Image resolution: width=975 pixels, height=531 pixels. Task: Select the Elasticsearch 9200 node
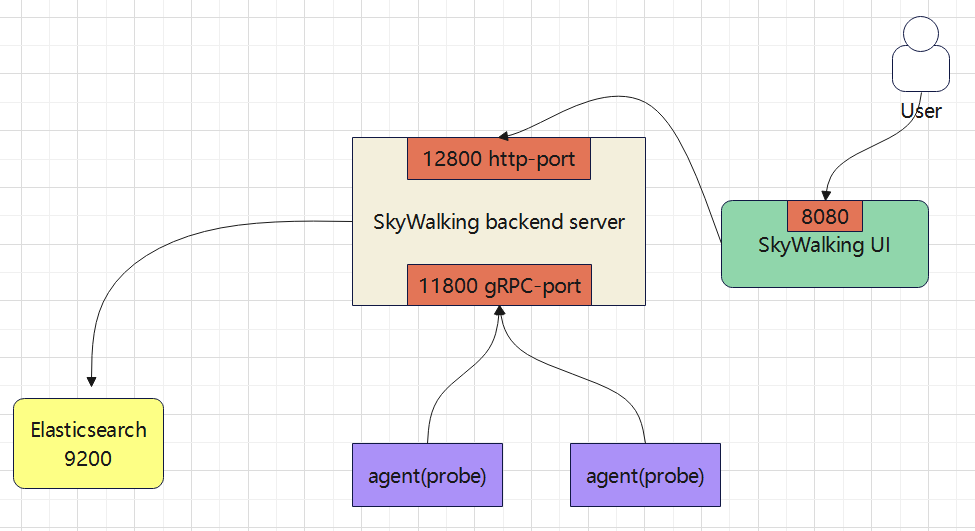click(x=88, y=443)
